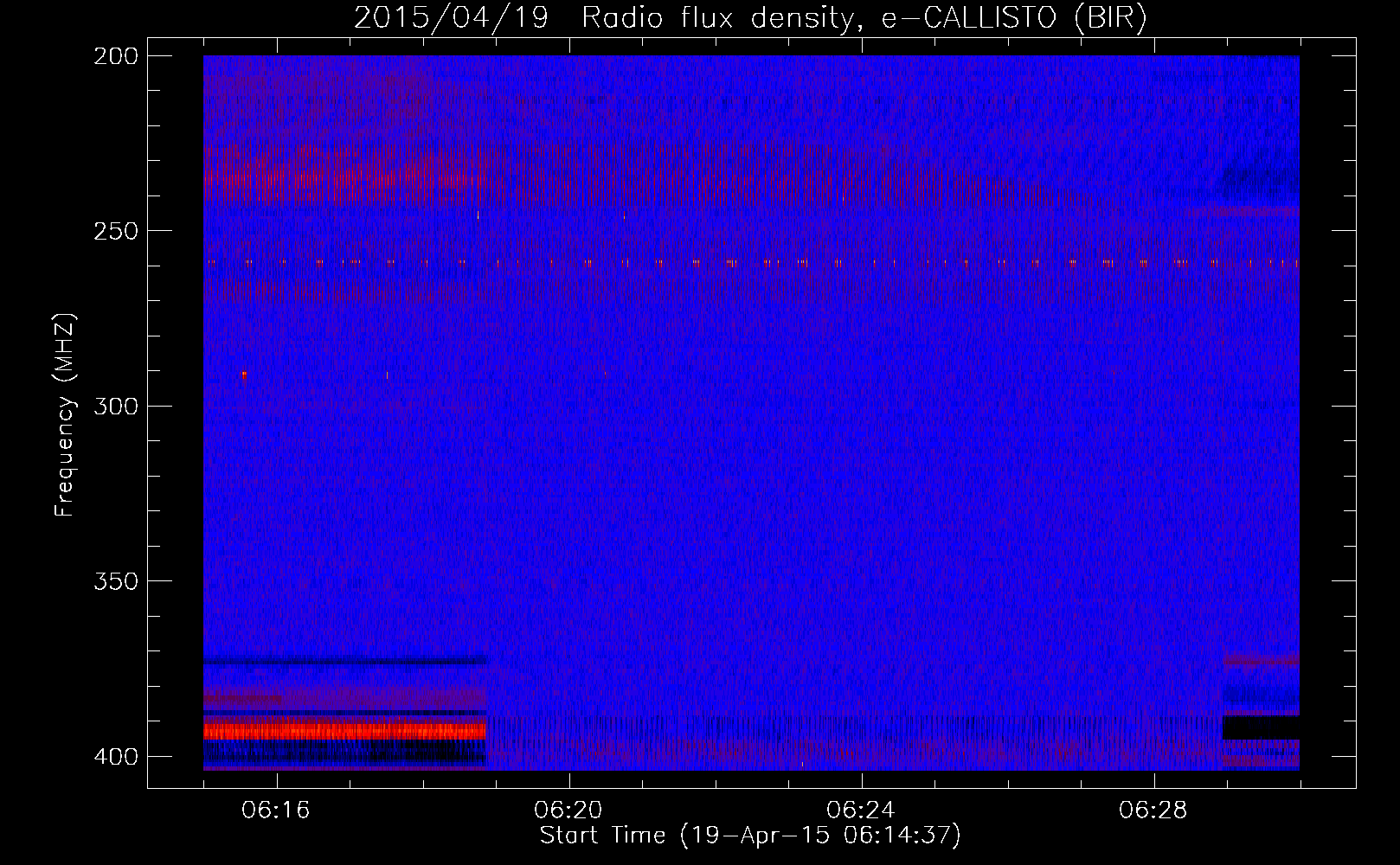Click the 250 frequency tick label
Viewport: 1400px width, 865px height.
pos(116,231)
